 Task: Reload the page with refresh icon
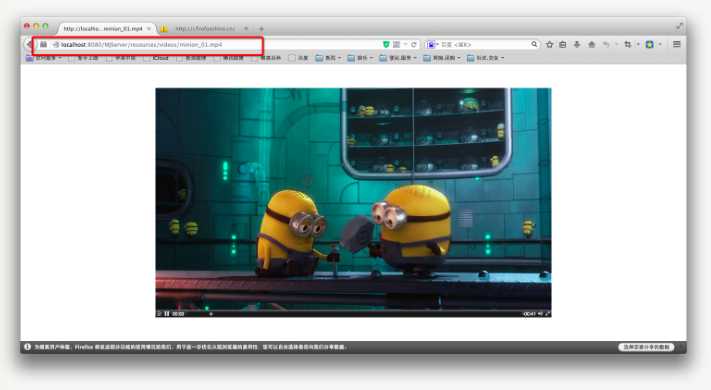[x=414, y=44]
